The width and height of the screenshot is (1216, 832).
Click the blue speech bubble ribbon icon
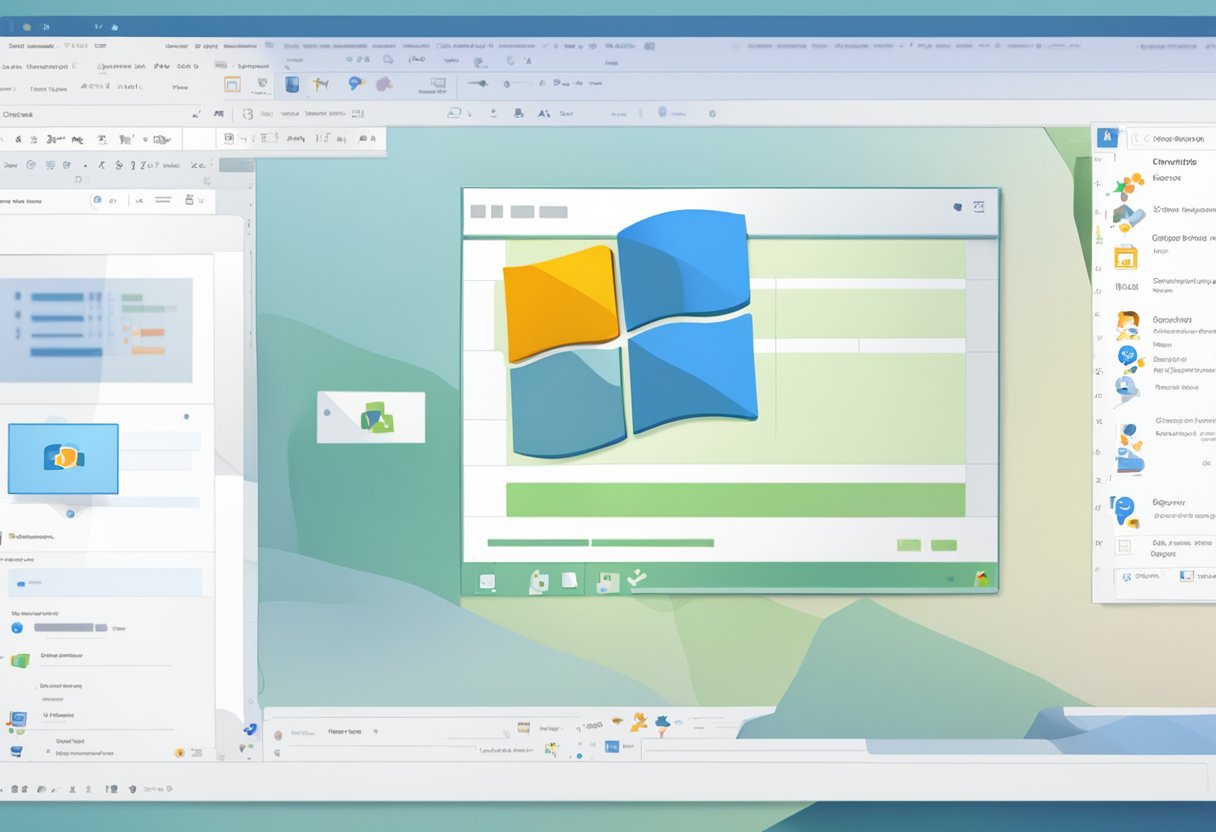pos(354,84)
